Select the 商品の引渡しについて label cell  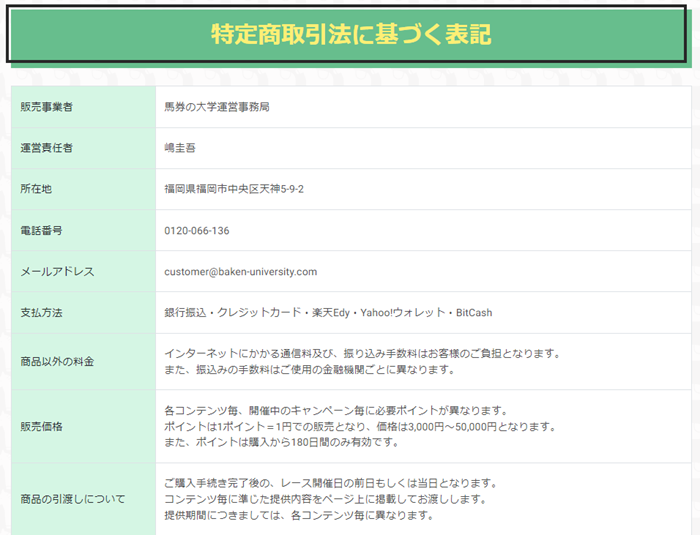click(83, 499)
